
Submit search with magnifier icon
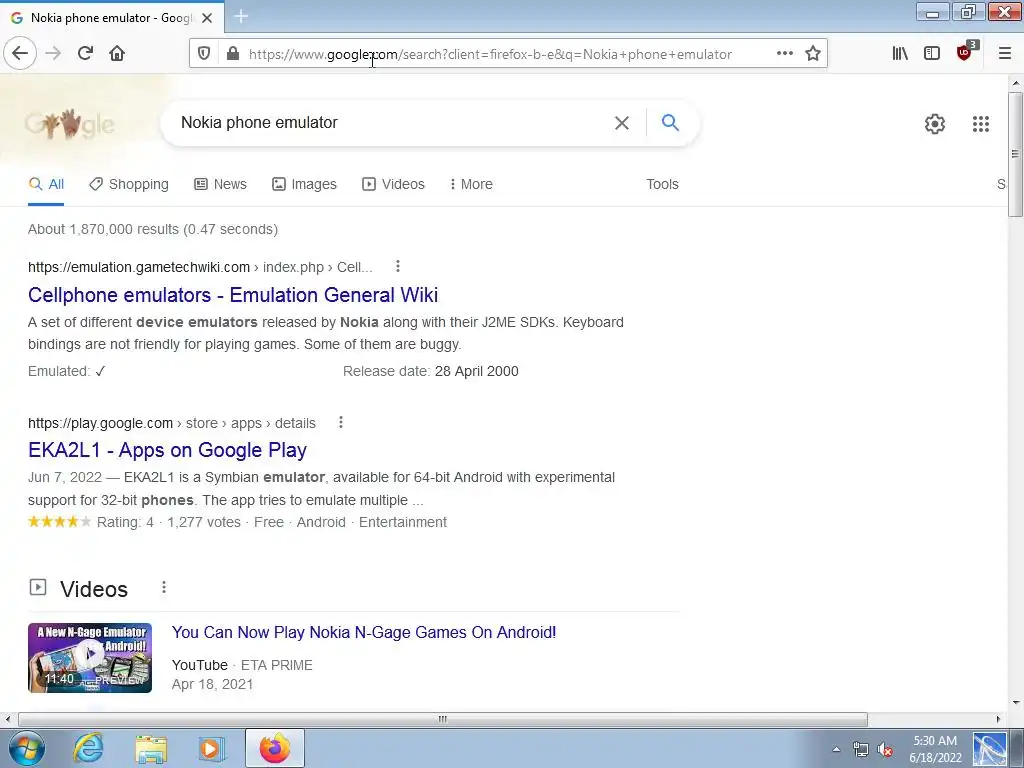tap(670, 122)
